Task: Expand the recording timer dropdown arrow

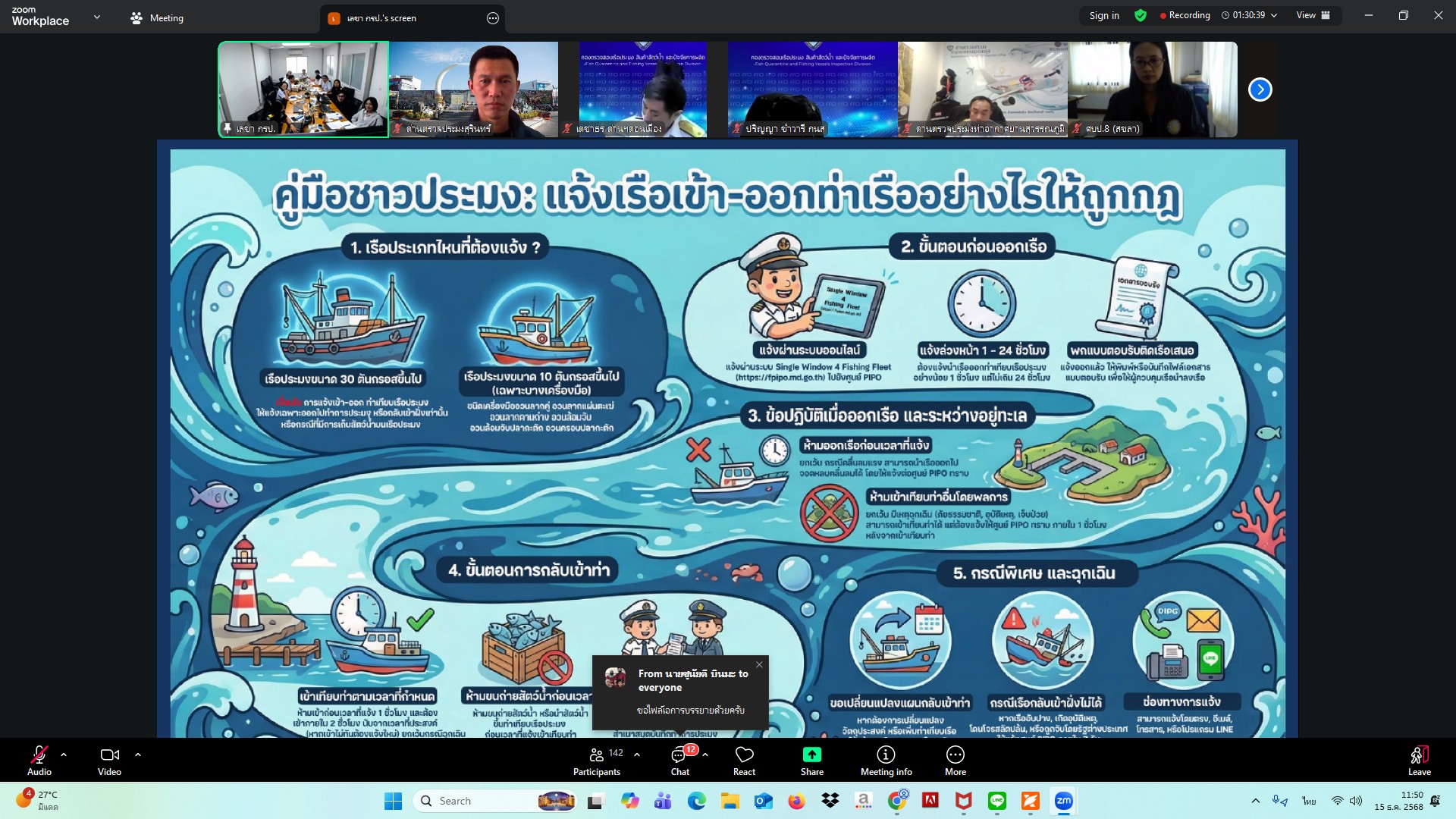Action: point(1274,15)
